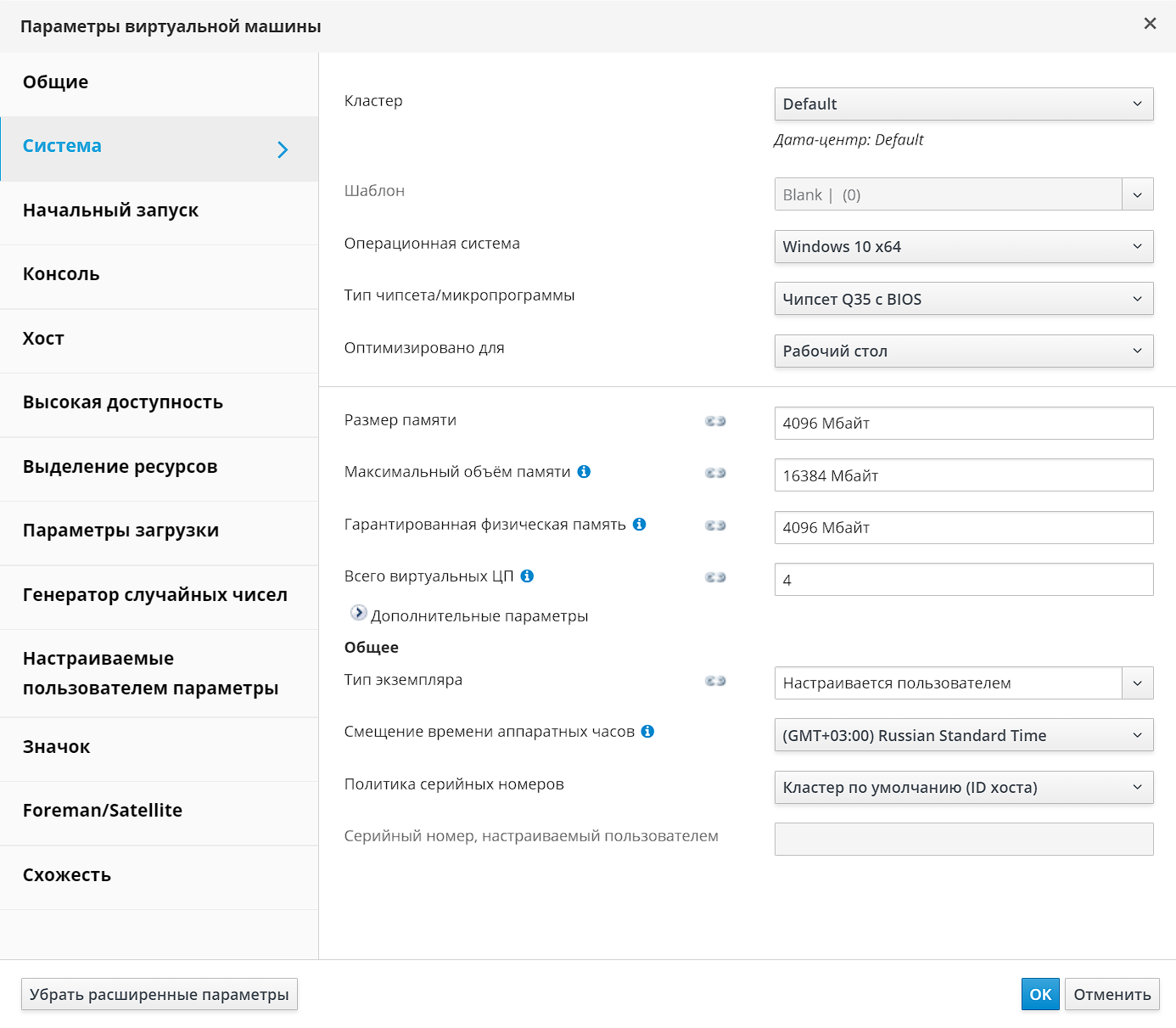Click the info icon next to Всего виртуальных ЦП
Viewport: 1176px width, 1028px height.
tap(527, 576)
